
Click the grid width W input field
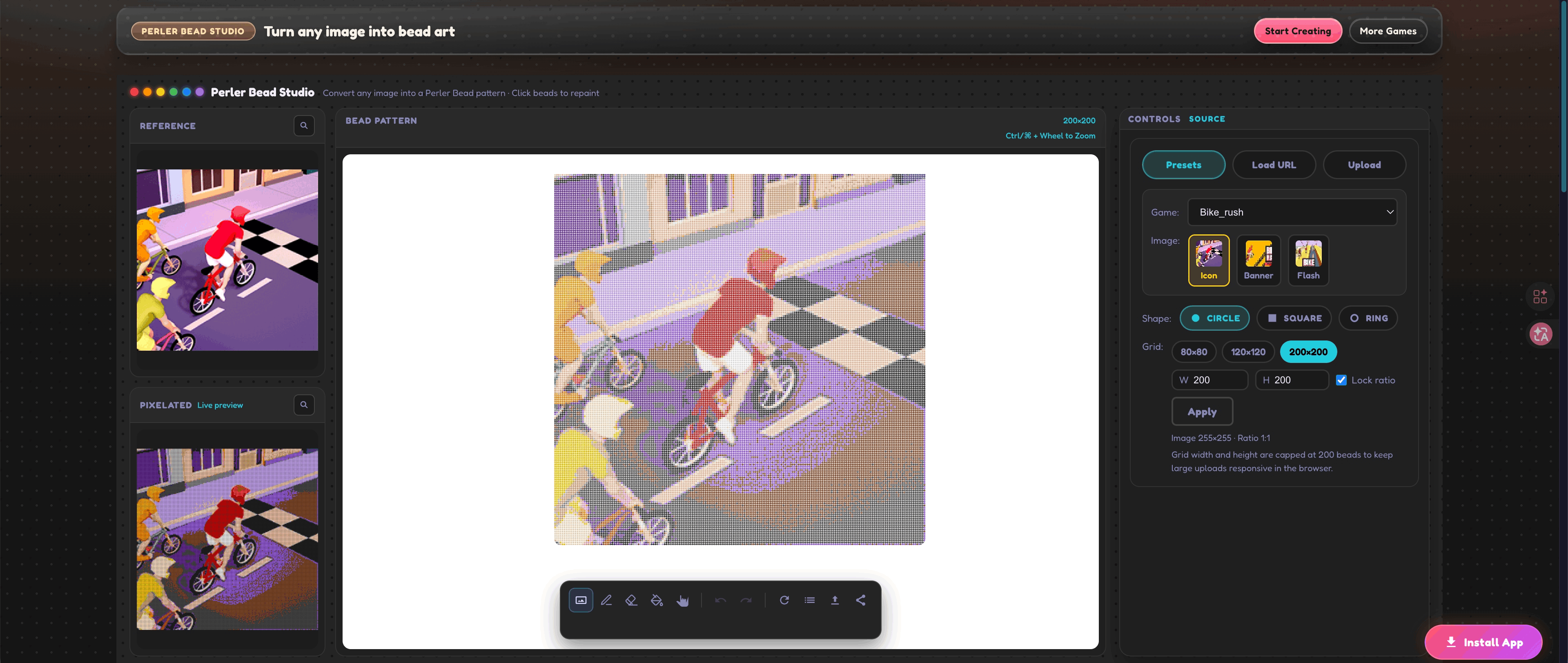coord(1209,380)
